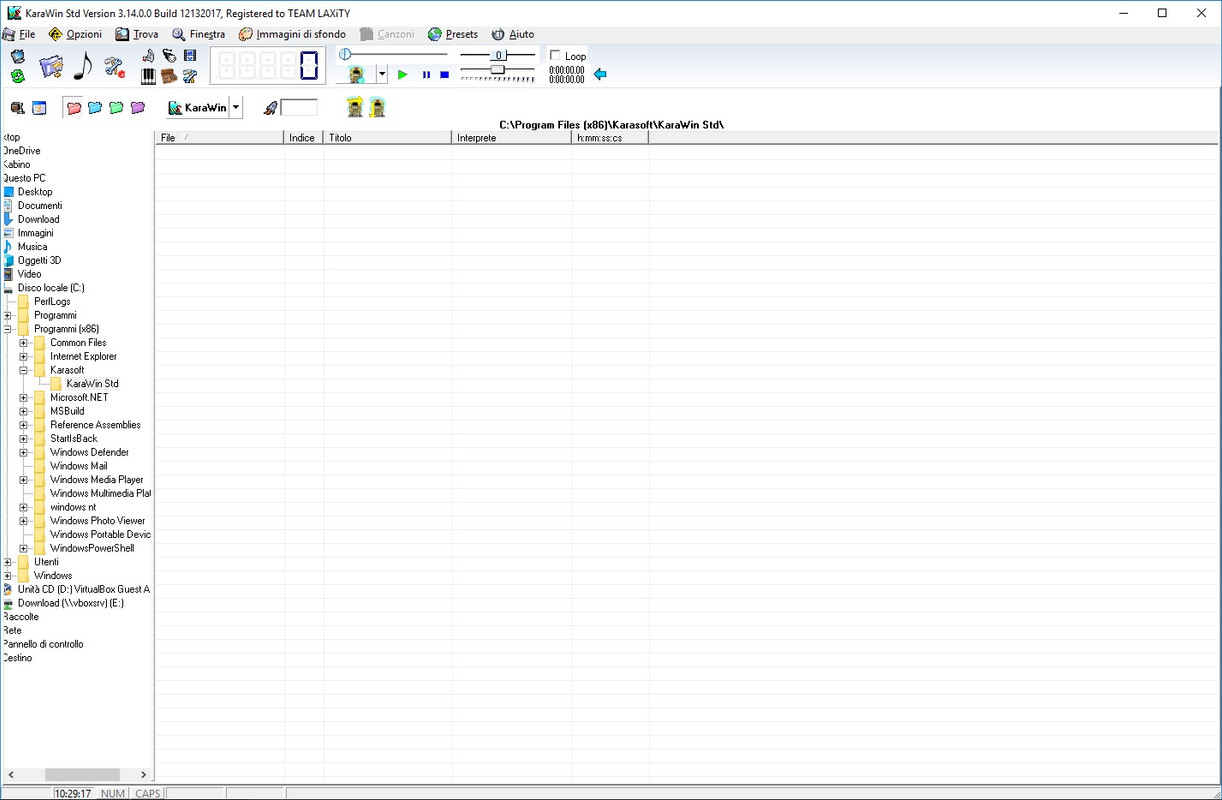
Task: Click the wrench and screwdriver icon
Action: point(190,76)
